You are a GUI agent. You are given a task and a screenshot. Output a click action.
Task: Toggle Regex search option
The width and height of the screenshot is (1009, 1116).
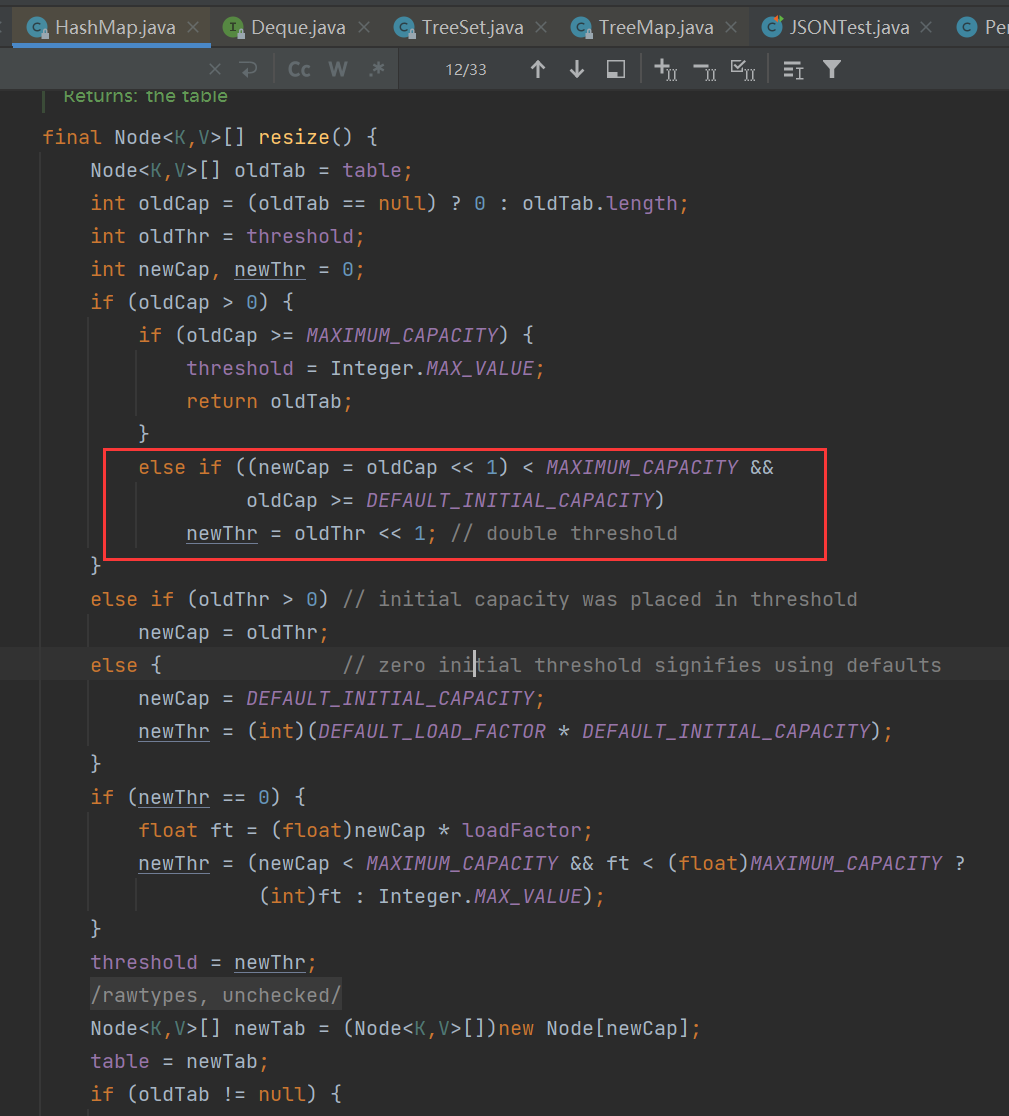pos(377,69)
